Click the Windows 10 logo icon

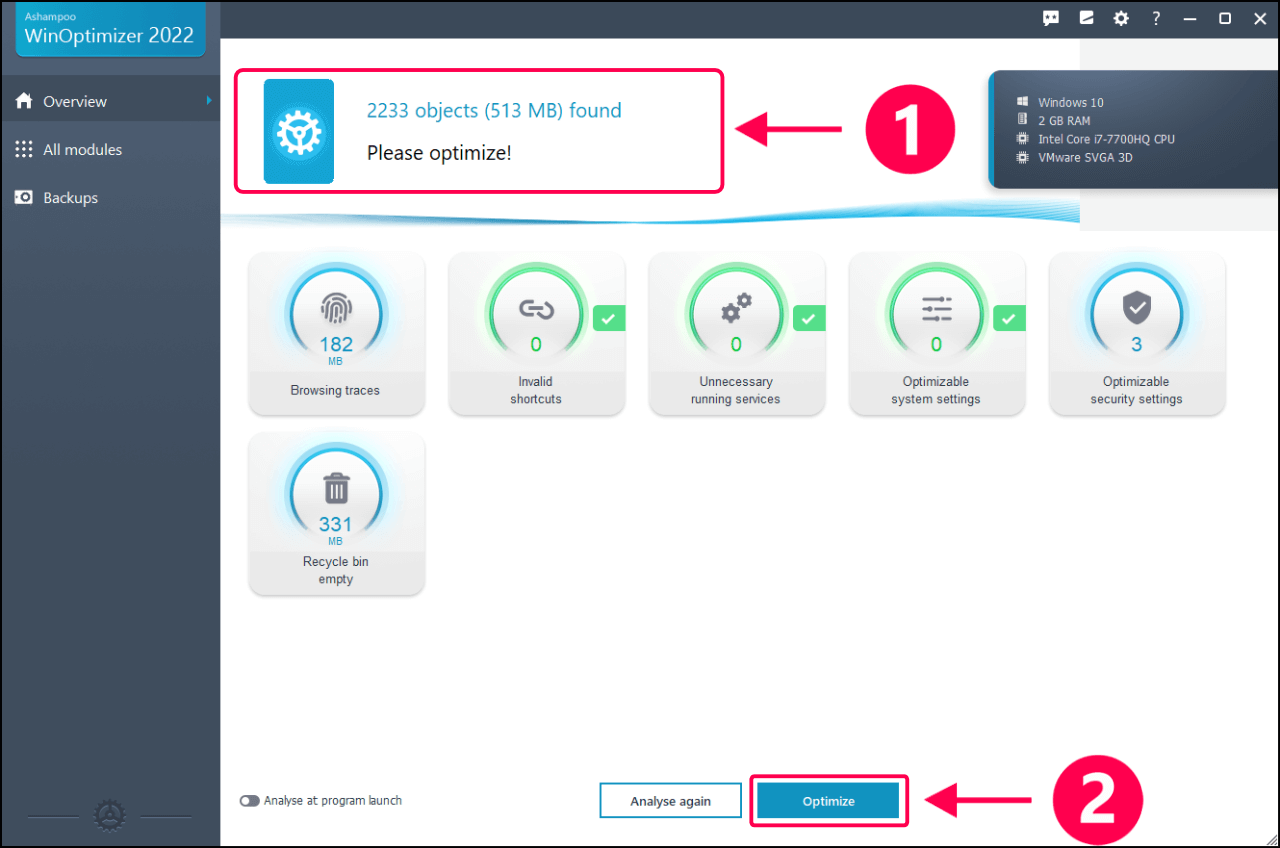point(1023,102)
